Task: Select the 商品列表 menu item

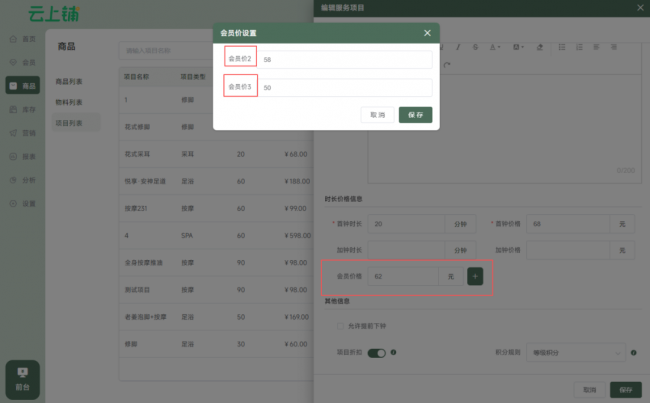Action: (x=69, y=81)
